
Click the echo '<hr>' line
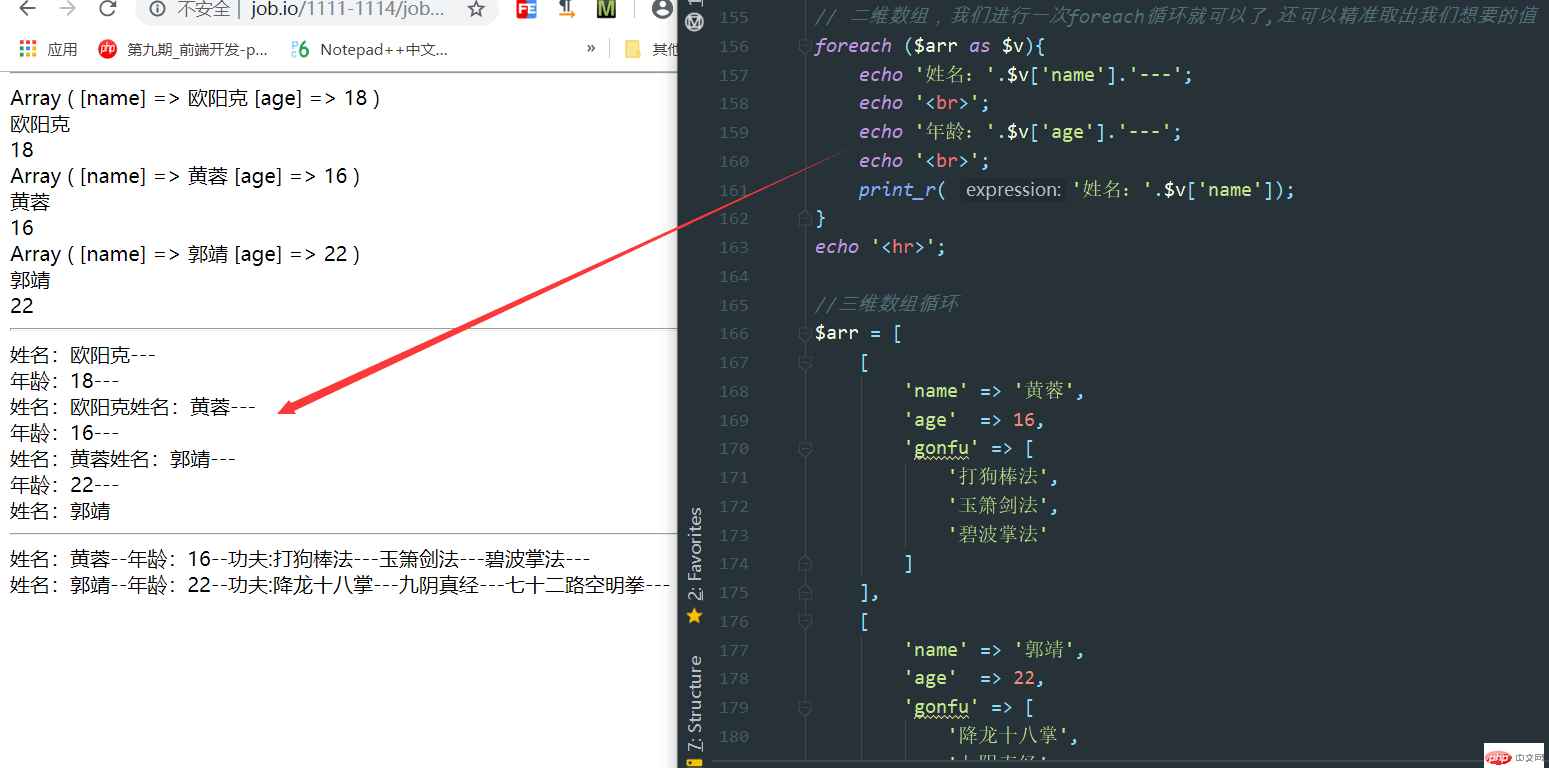point(880,247)
